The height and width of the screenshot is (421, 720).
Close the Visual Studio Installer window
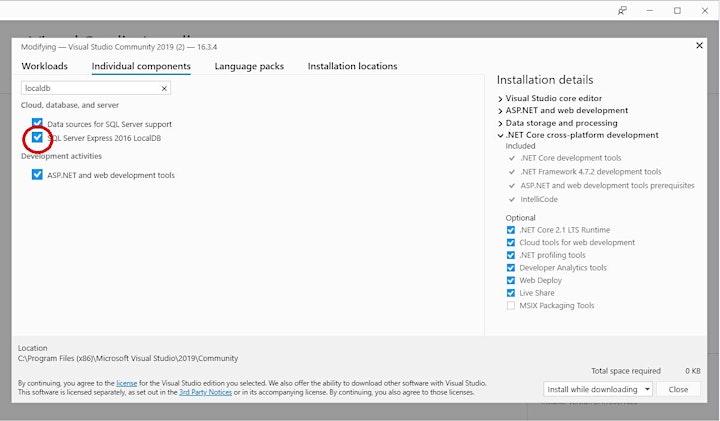point(704,11)
